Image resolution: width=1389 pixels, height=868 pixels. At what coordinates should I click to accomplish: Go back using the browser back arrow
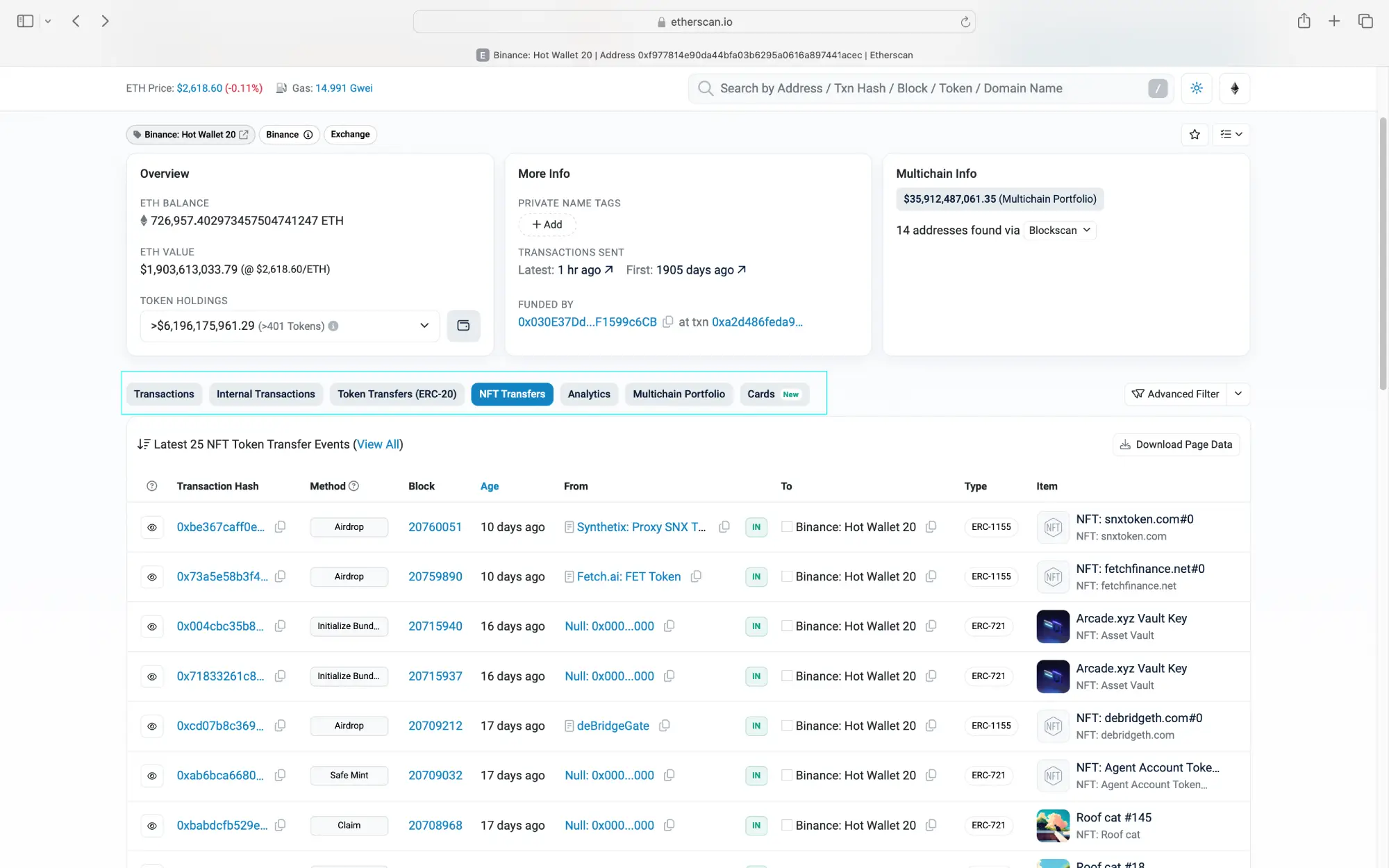(x=76, y=21)
